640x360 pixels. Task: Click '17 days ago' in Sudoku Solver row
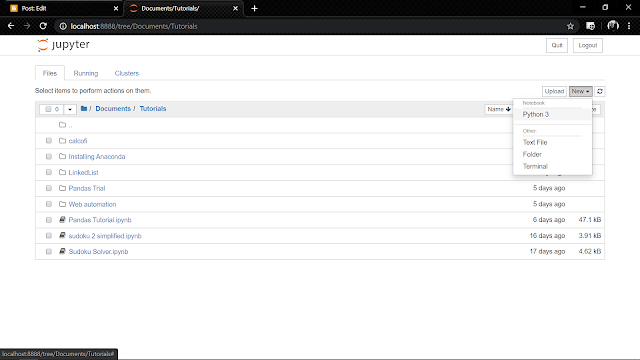[547, 251]
